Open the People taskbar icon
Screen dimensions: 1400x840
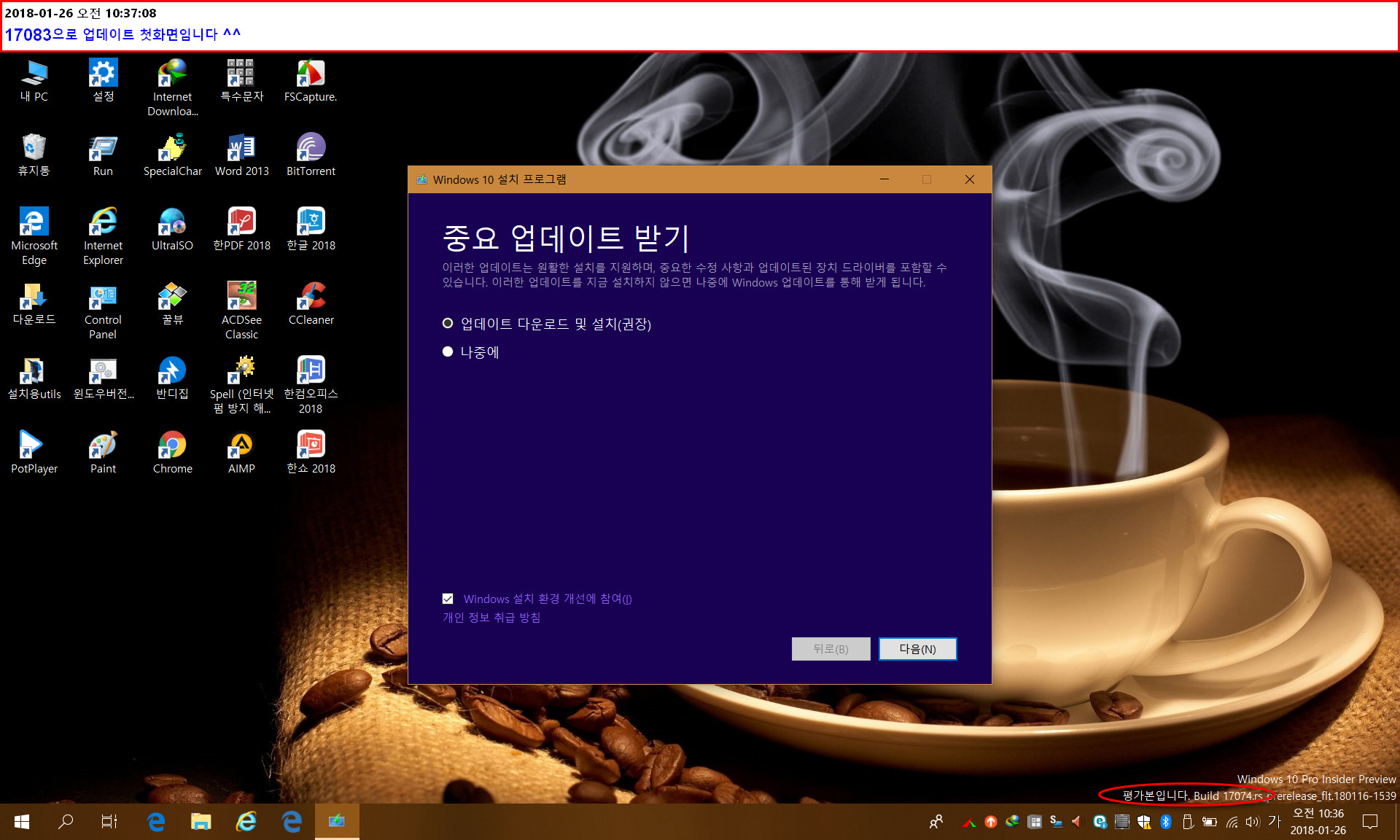point(936,822)
